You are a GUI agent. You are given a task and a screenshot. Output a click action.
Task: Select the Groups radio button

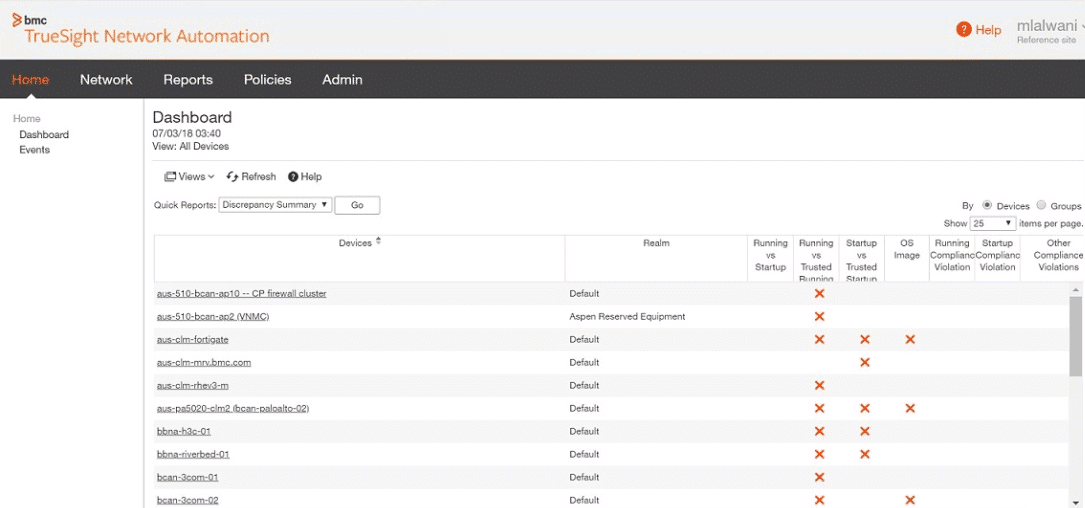[1041, 205]
